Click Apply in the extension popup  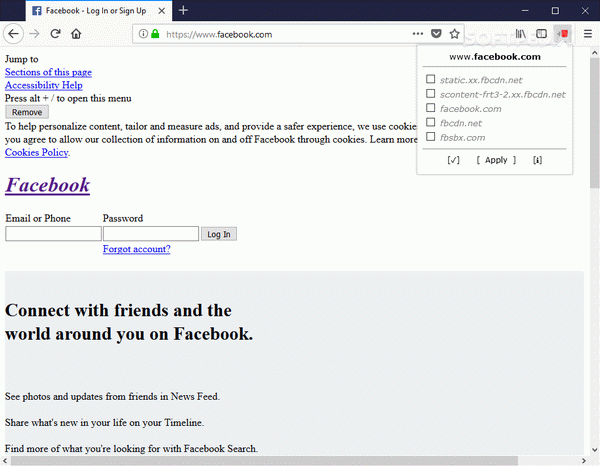[496, 160]
